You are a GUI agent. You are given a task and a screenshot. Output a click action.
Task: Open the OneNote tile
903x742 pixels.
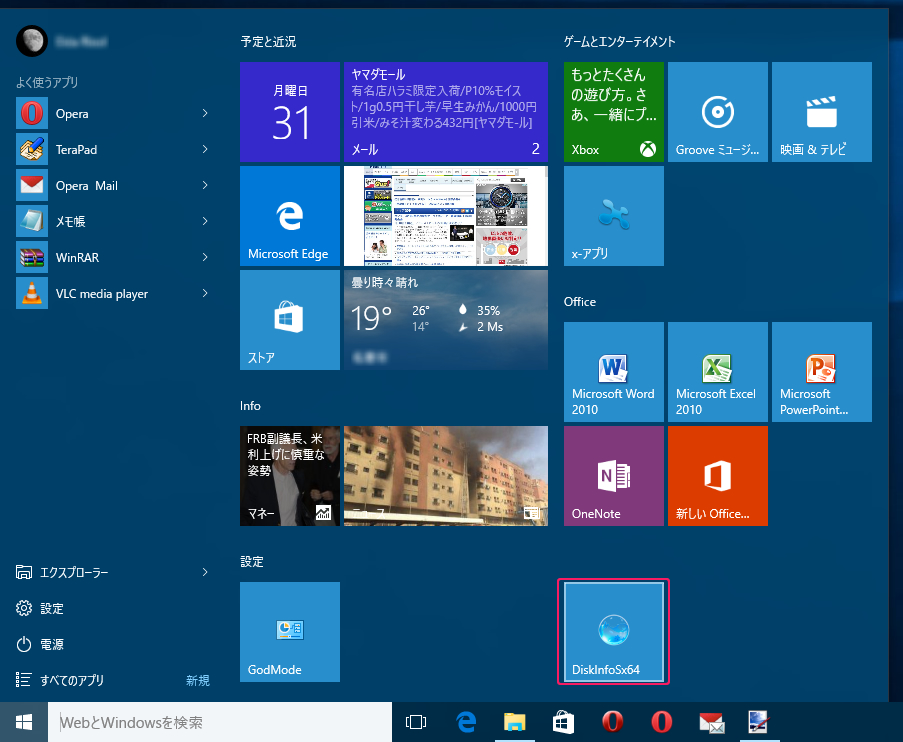point(614,476)
